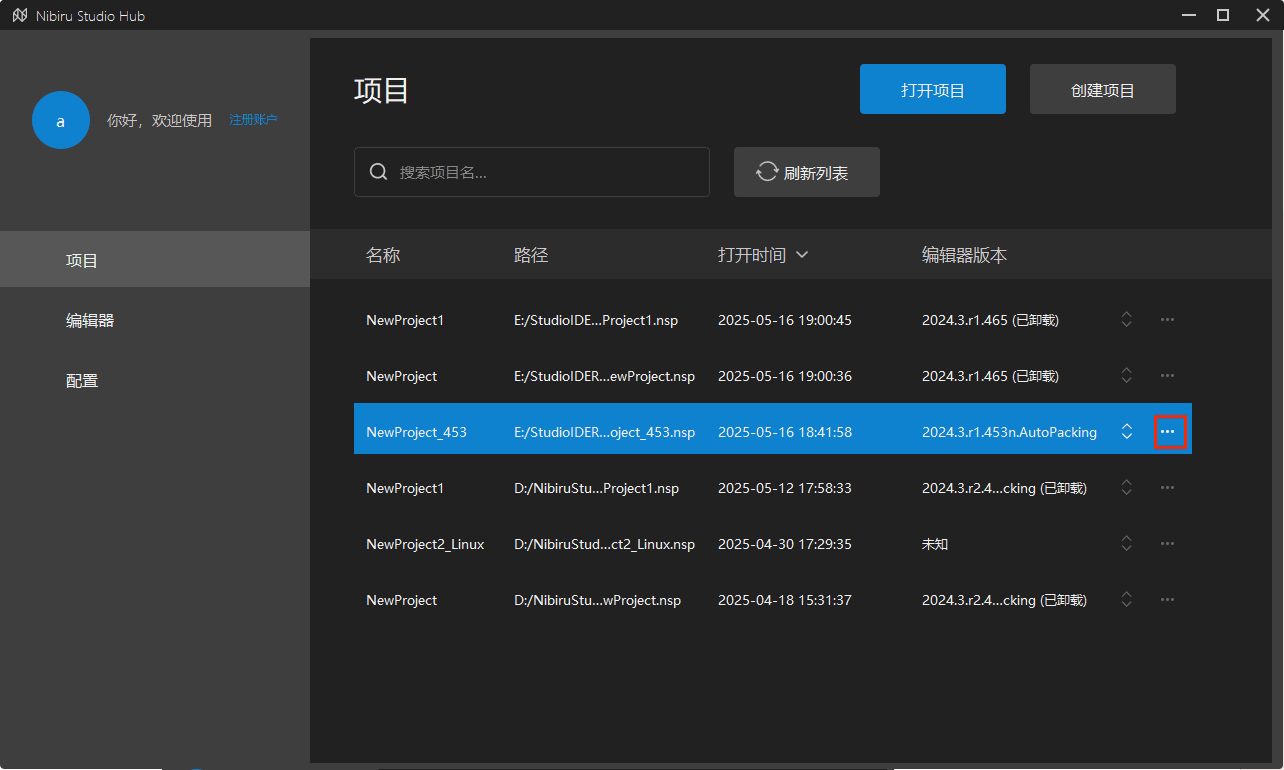Follow the 注册账户 link
Image resolution: width=1284 pixels, height=770 pixels.
253,120
